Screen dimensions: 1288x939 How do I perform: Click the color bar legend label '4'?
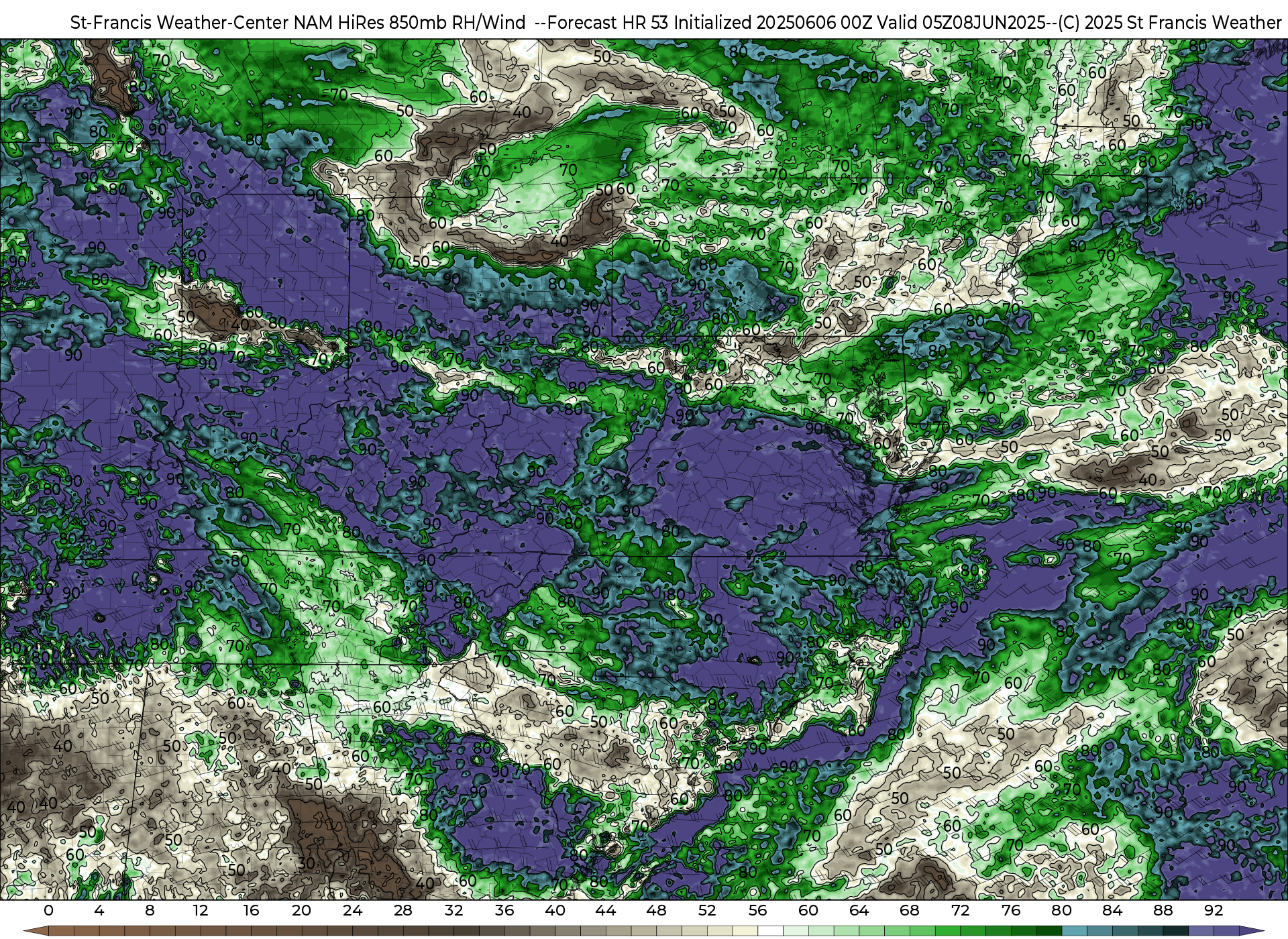(x=99, y=910)
